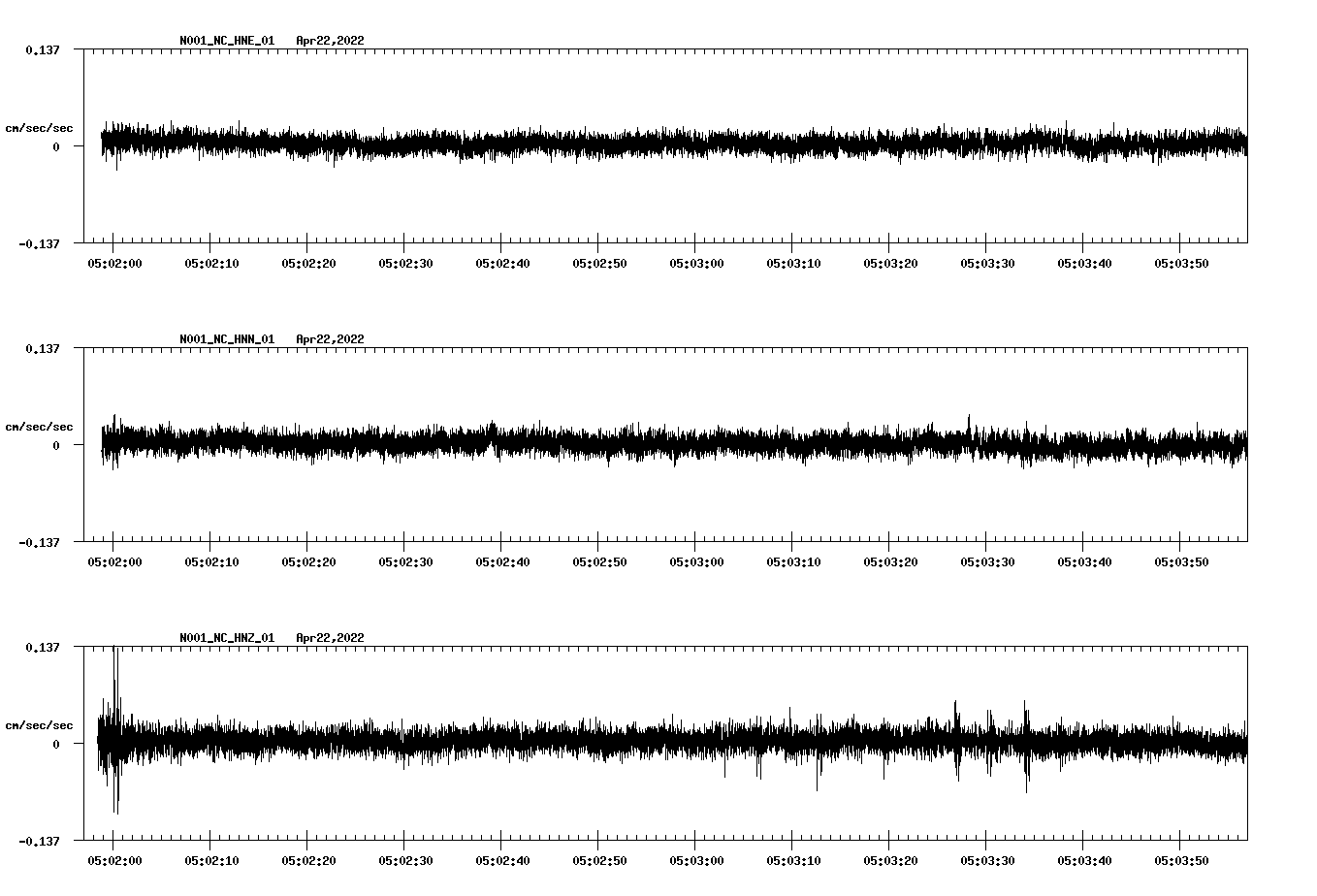Click the 05:02:00 time label under HNE plot
The image size is (1317, 896).
point(114,263)
